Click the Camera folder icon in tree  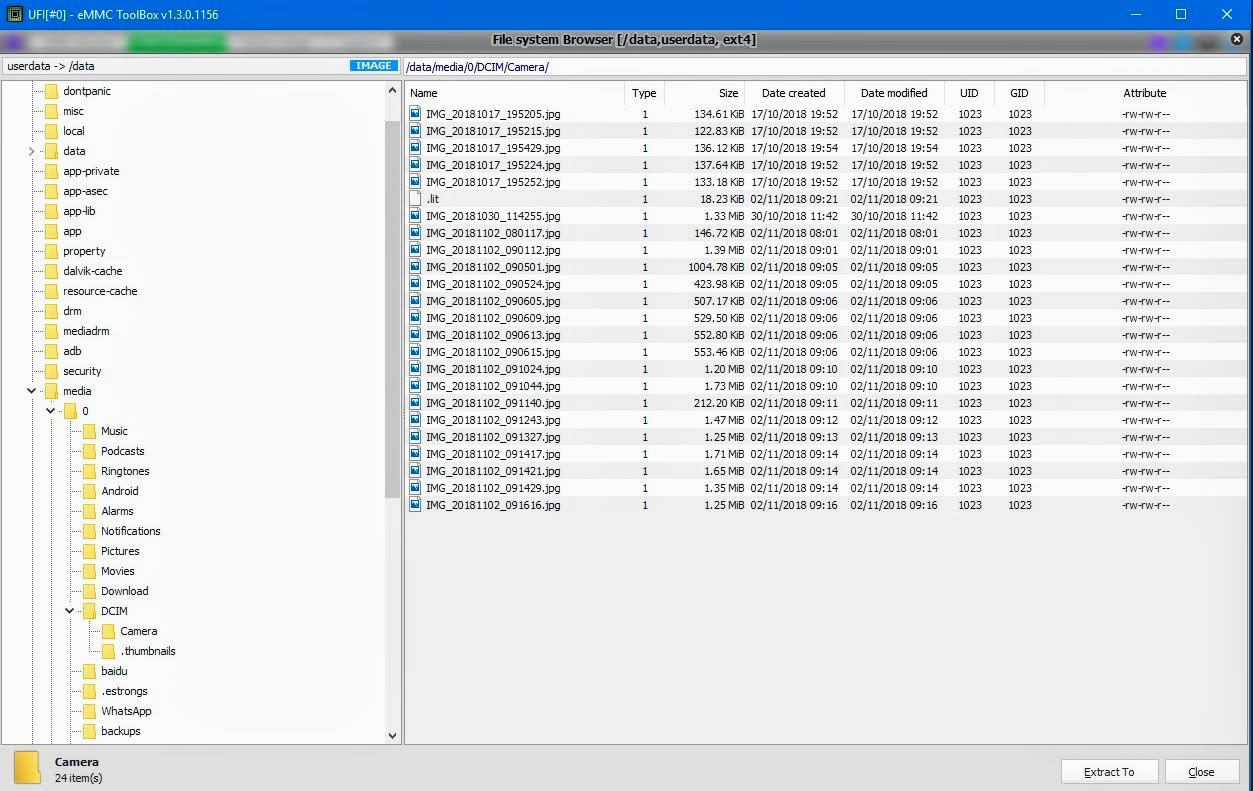pos(109,631)
